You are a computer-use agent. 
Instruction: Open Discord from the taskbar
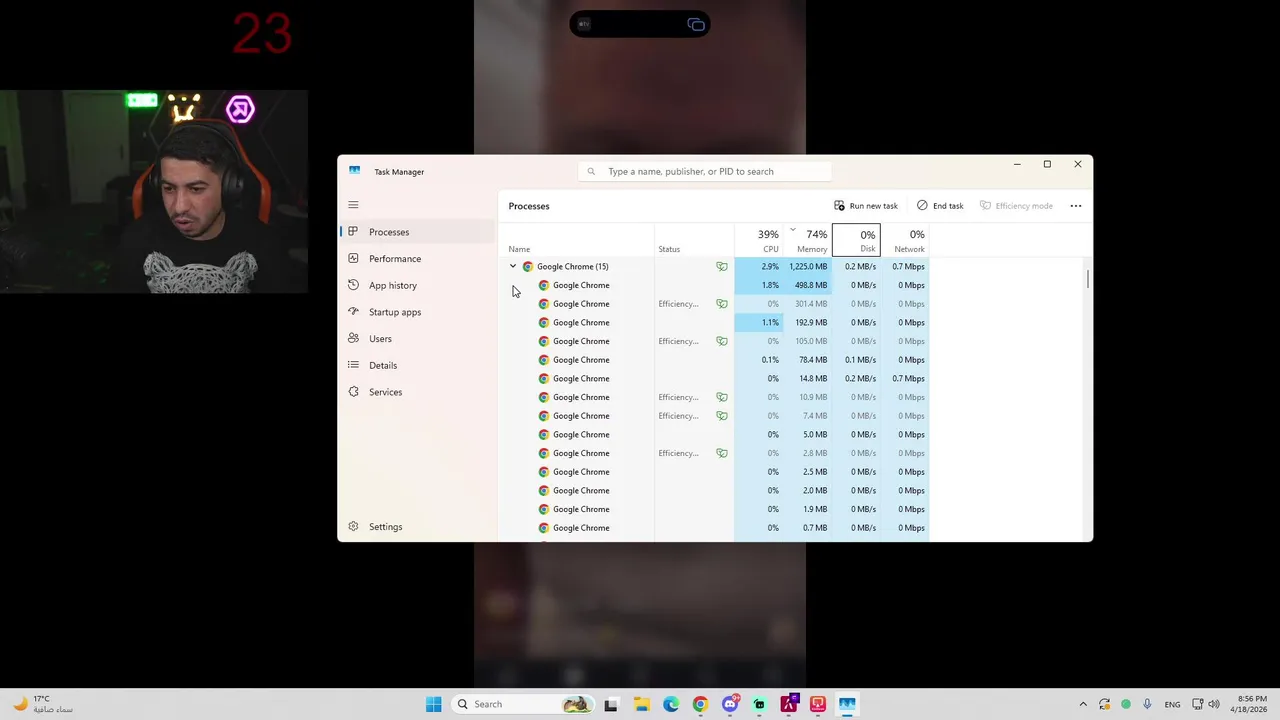(x=730, y=704)
